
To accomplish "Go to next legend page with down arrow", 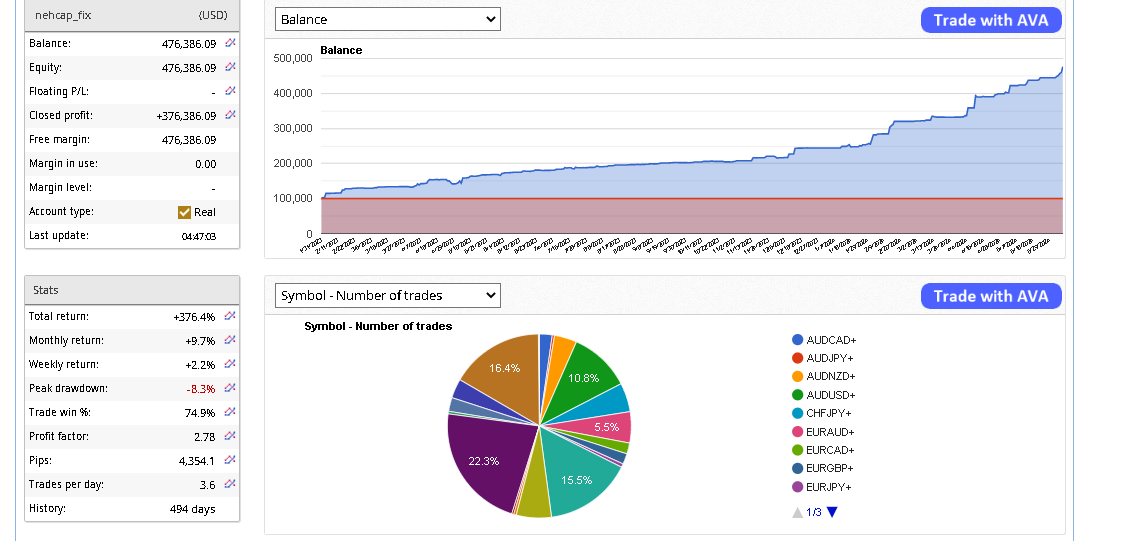I will click(x=832, y=513).
